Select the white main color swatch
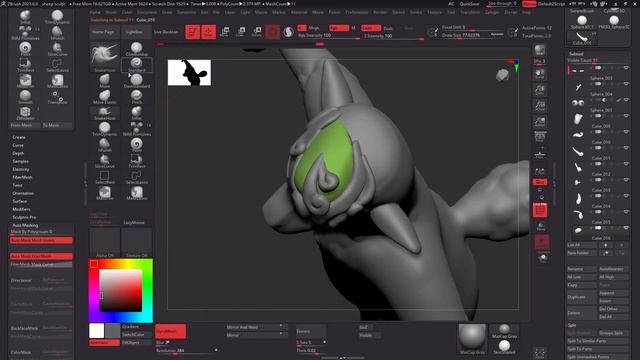The height and width of the screenshot is (360, 640). (x=97, y=331)
